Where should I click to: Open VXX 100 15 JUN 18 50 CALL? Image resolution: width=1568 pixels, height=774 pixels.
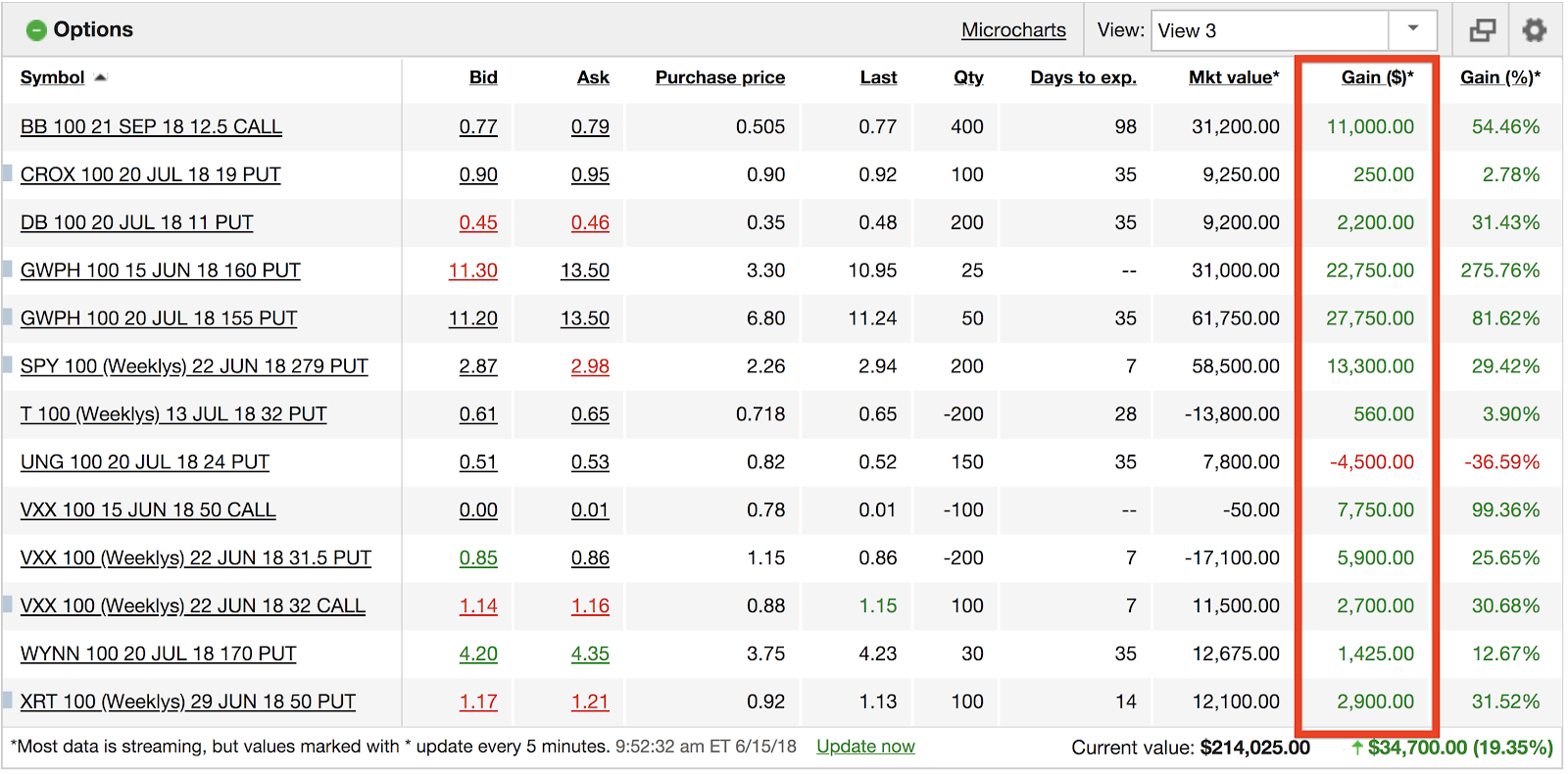148,510
